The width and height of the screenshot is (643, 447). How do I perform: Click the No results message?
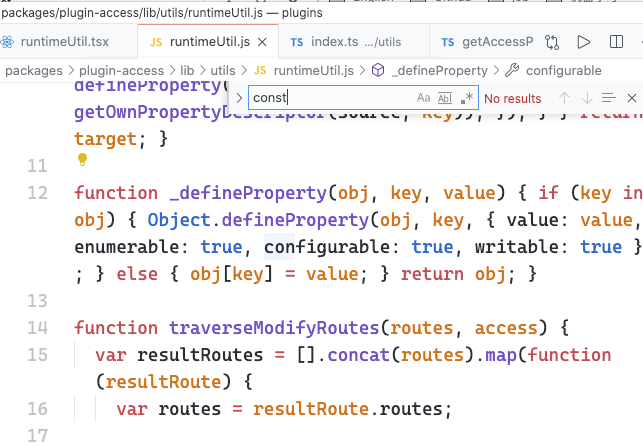[x=513, y=98]
